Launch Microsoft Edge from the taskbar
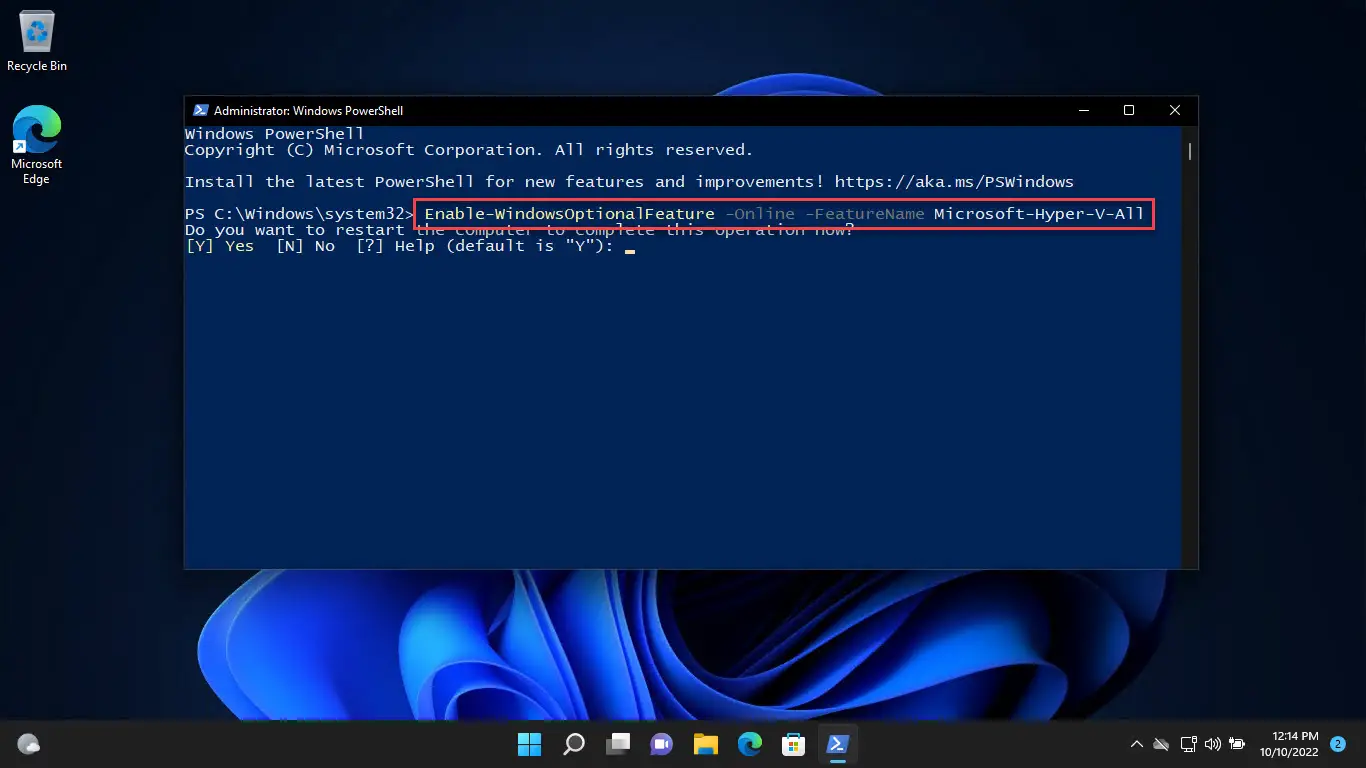The width and height of the screenshot is (1366, 768). tap(750, 744)
